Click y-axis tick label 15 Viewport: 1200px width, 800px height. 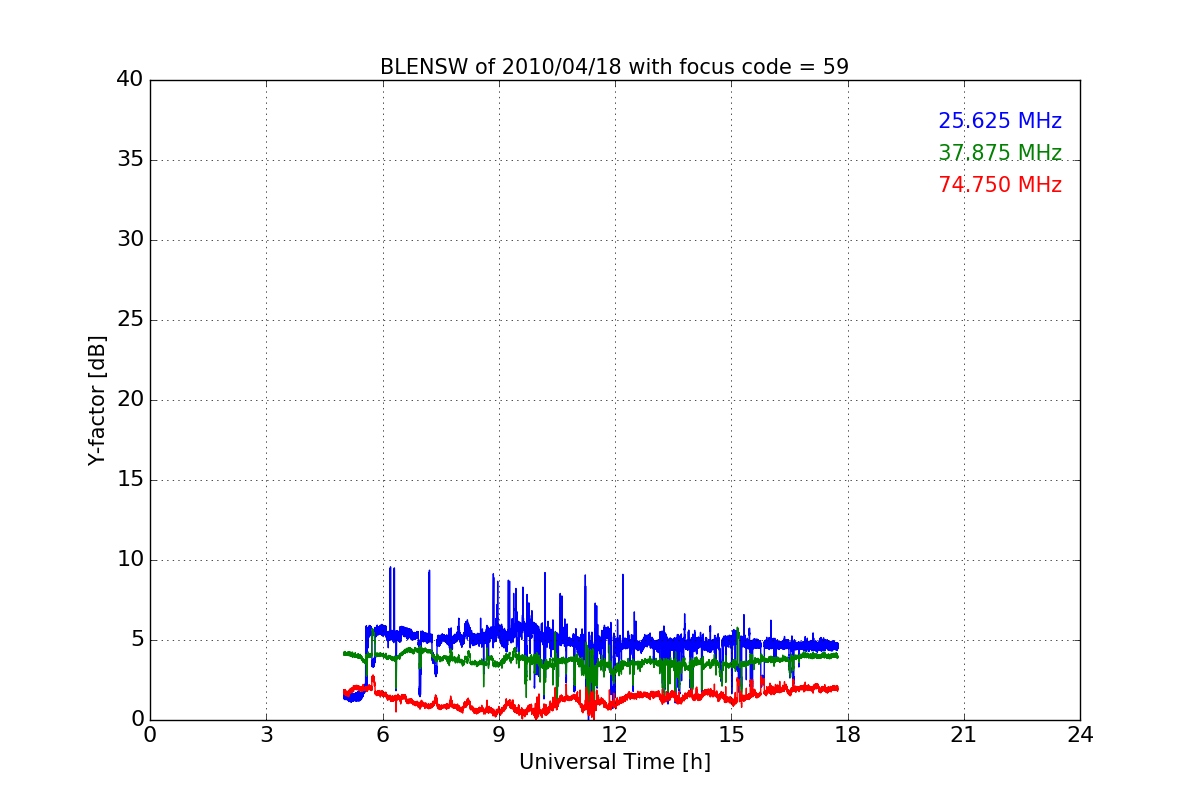click(x=130, y=480)
